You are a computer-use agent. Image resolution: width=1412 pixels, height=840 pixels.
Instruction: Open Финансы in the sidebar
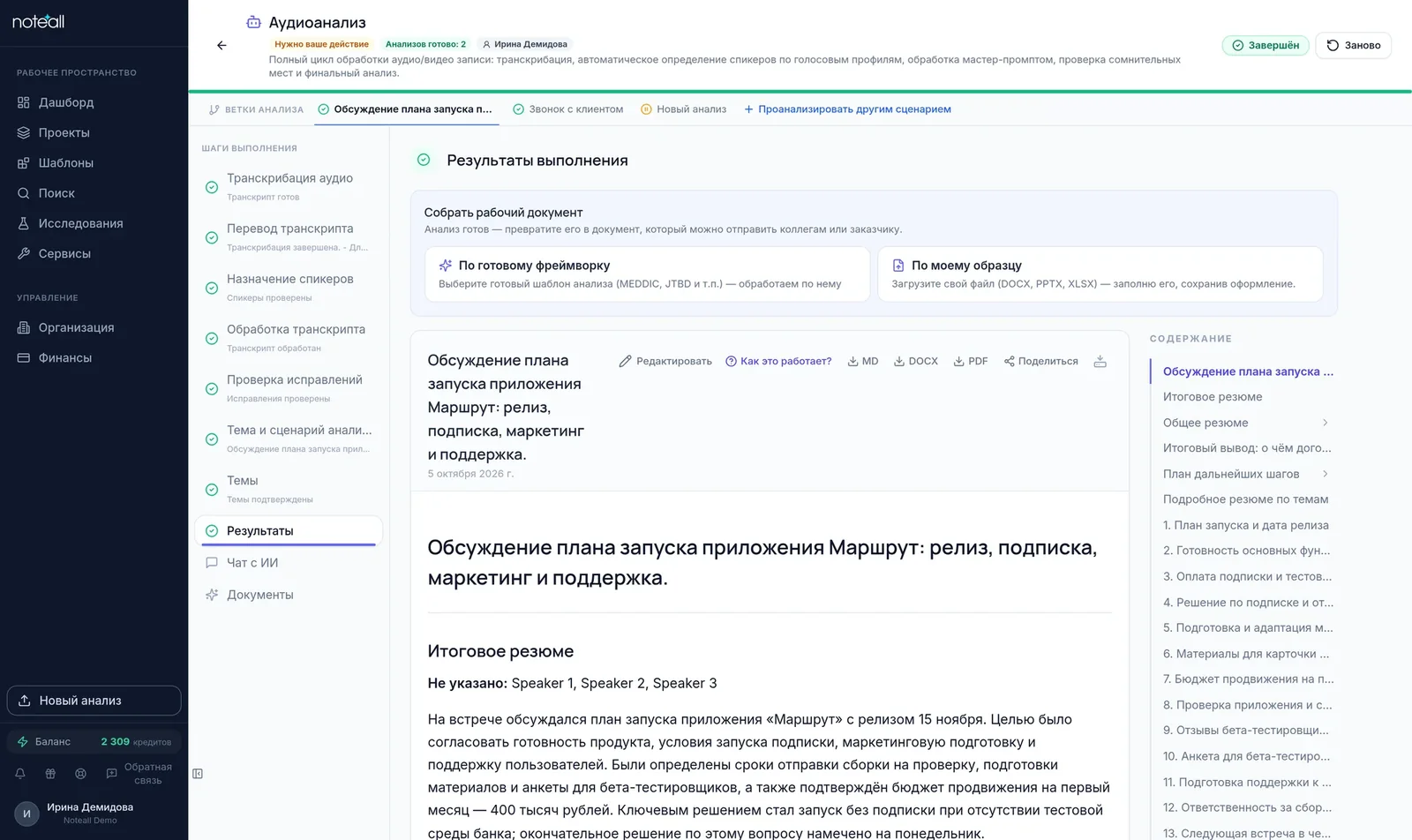pos(94,357)
